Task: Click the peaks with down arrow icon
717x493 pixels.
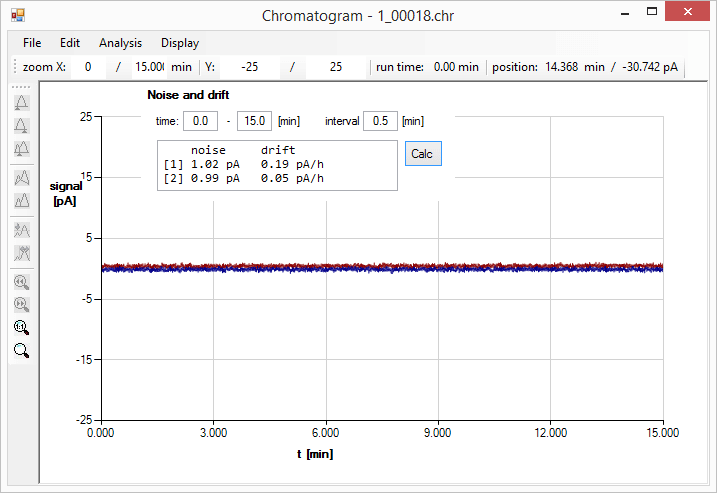Action: (x=21, y=253)
